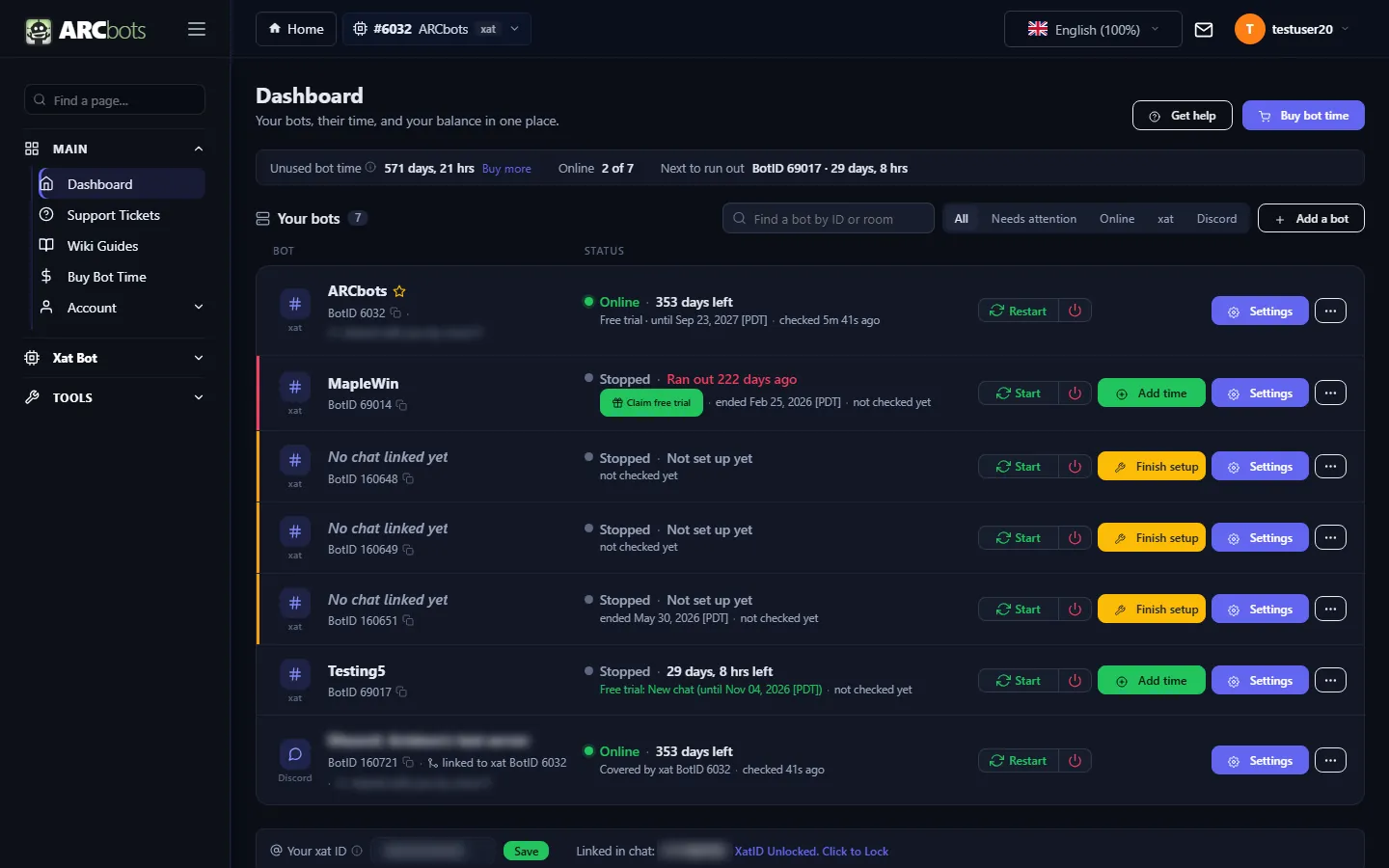This screenshot has width=1389, height=868.
Task: Click the ARCbots logo
Action: point(85,30)
